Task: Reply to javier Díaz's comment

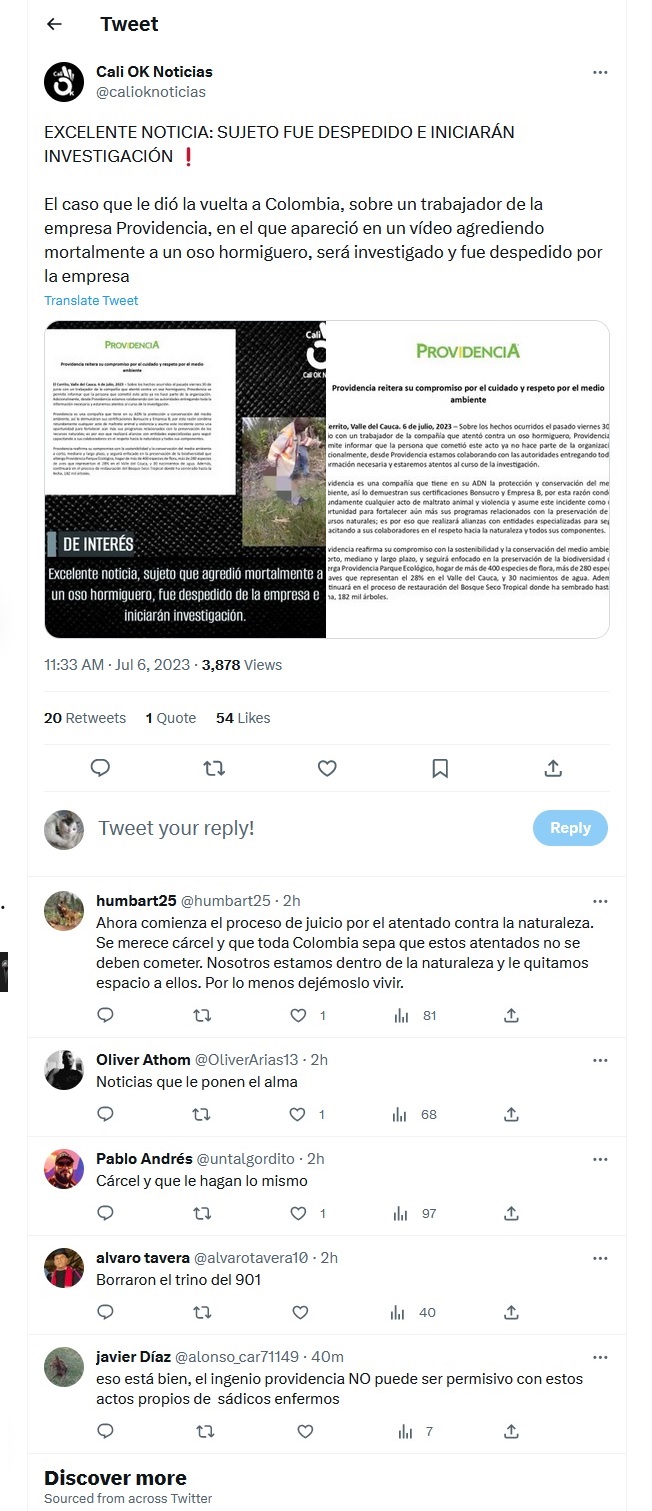Action: (x=105, y=1431)
